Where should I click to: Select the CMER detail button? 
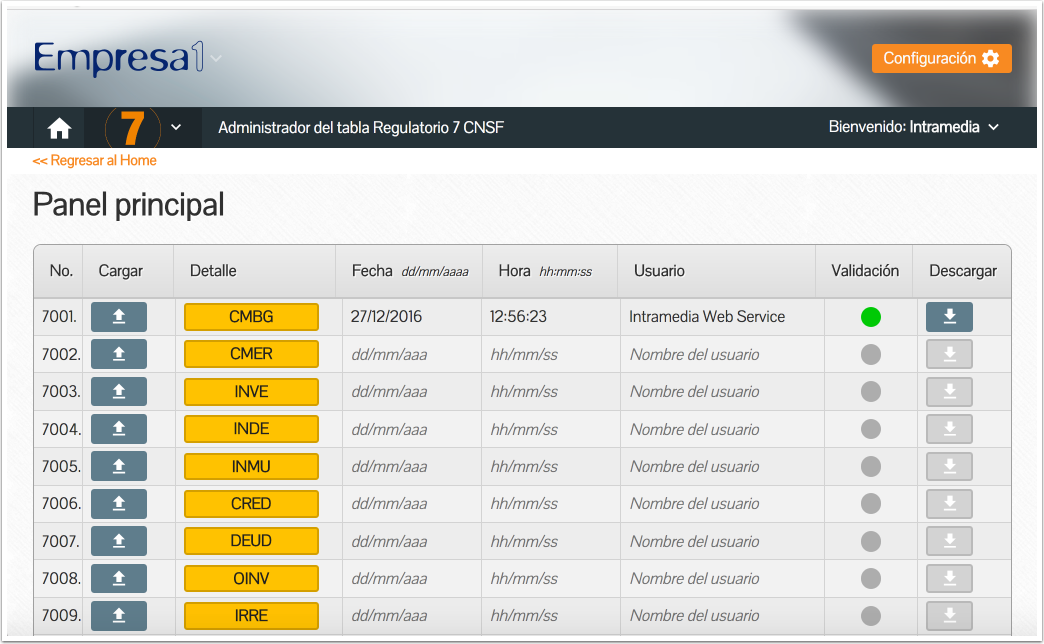pos(251,354)
